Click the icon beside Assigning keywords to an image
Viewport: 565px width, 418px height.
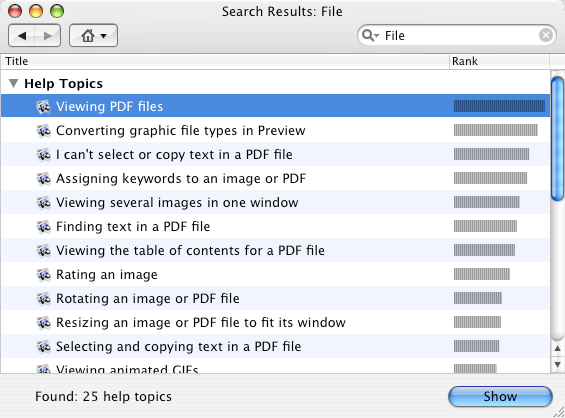(x=44, y=178)
